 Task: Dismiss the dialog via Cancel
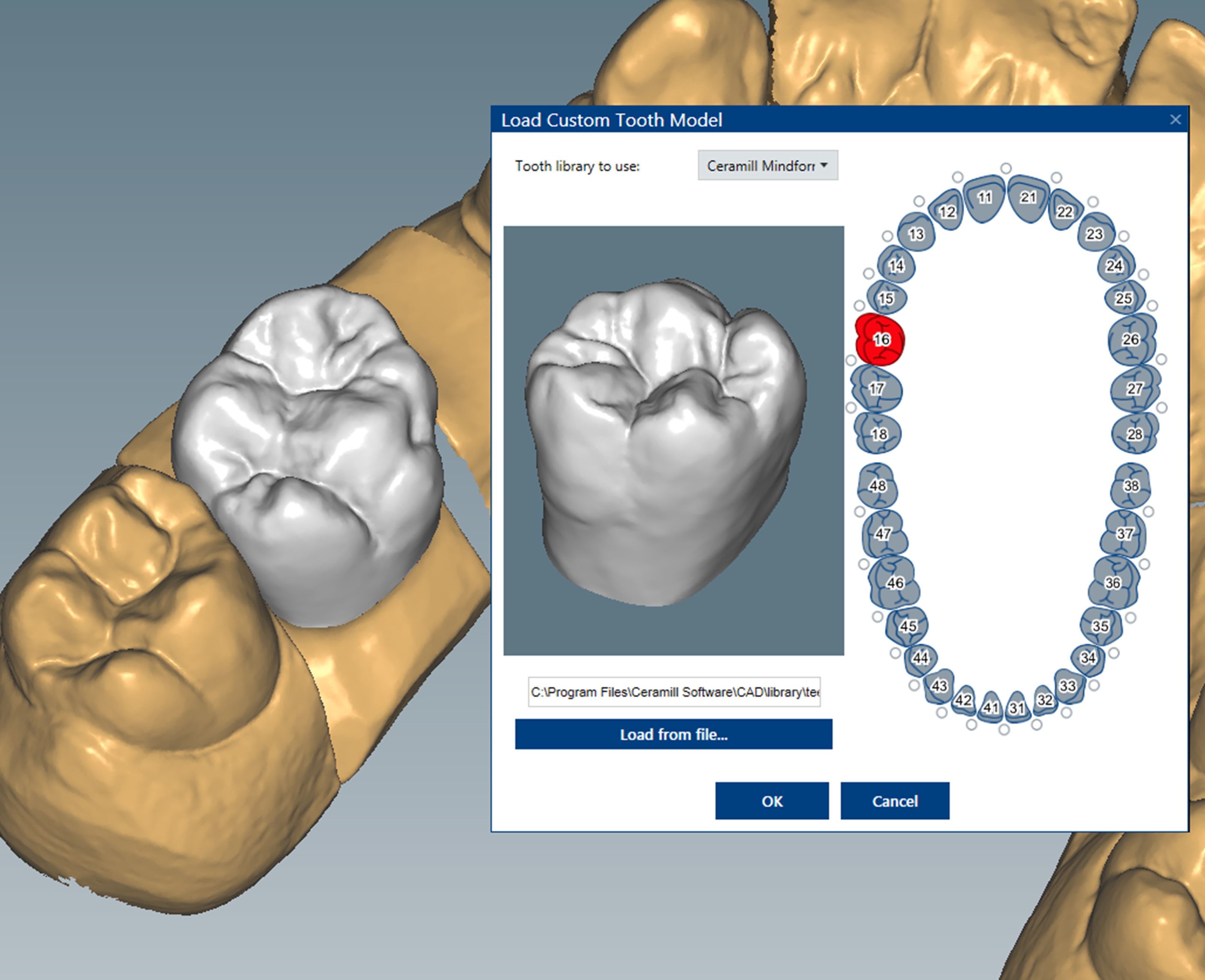[x=894, y=801]
